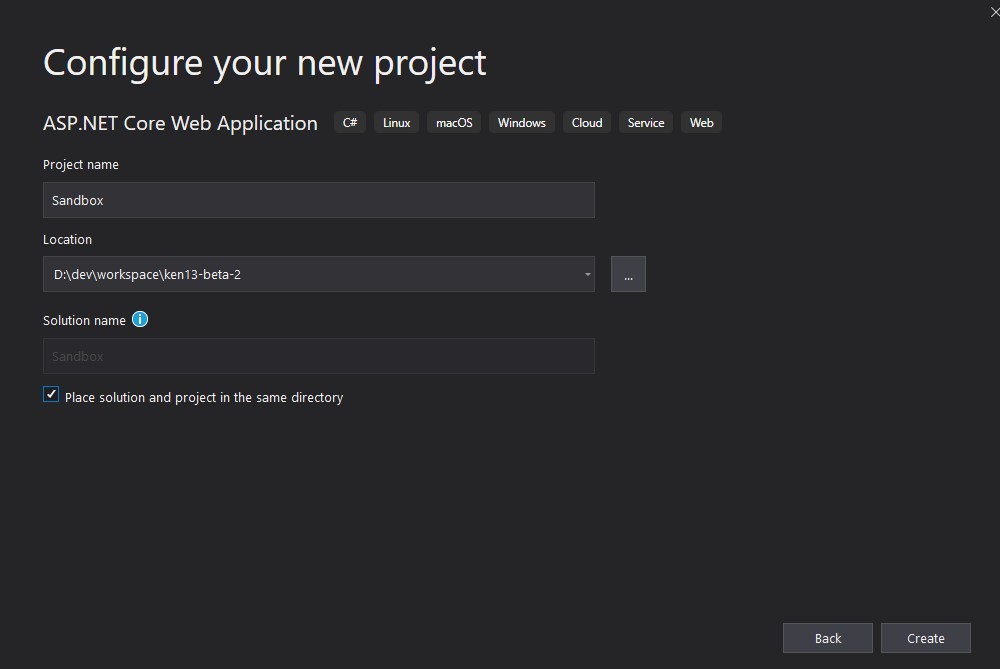Open the Location browse button

(628, 274)
